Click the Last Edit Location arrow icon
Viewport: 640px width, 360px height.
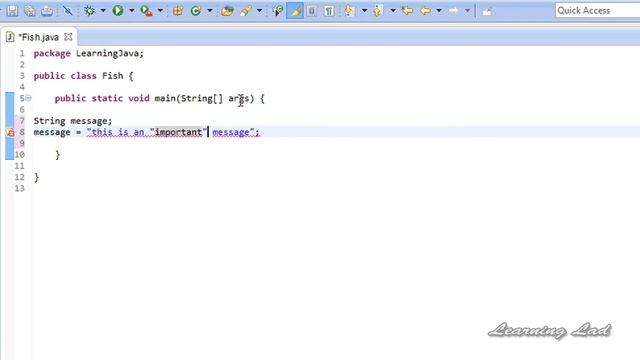(x=407, y=10)
